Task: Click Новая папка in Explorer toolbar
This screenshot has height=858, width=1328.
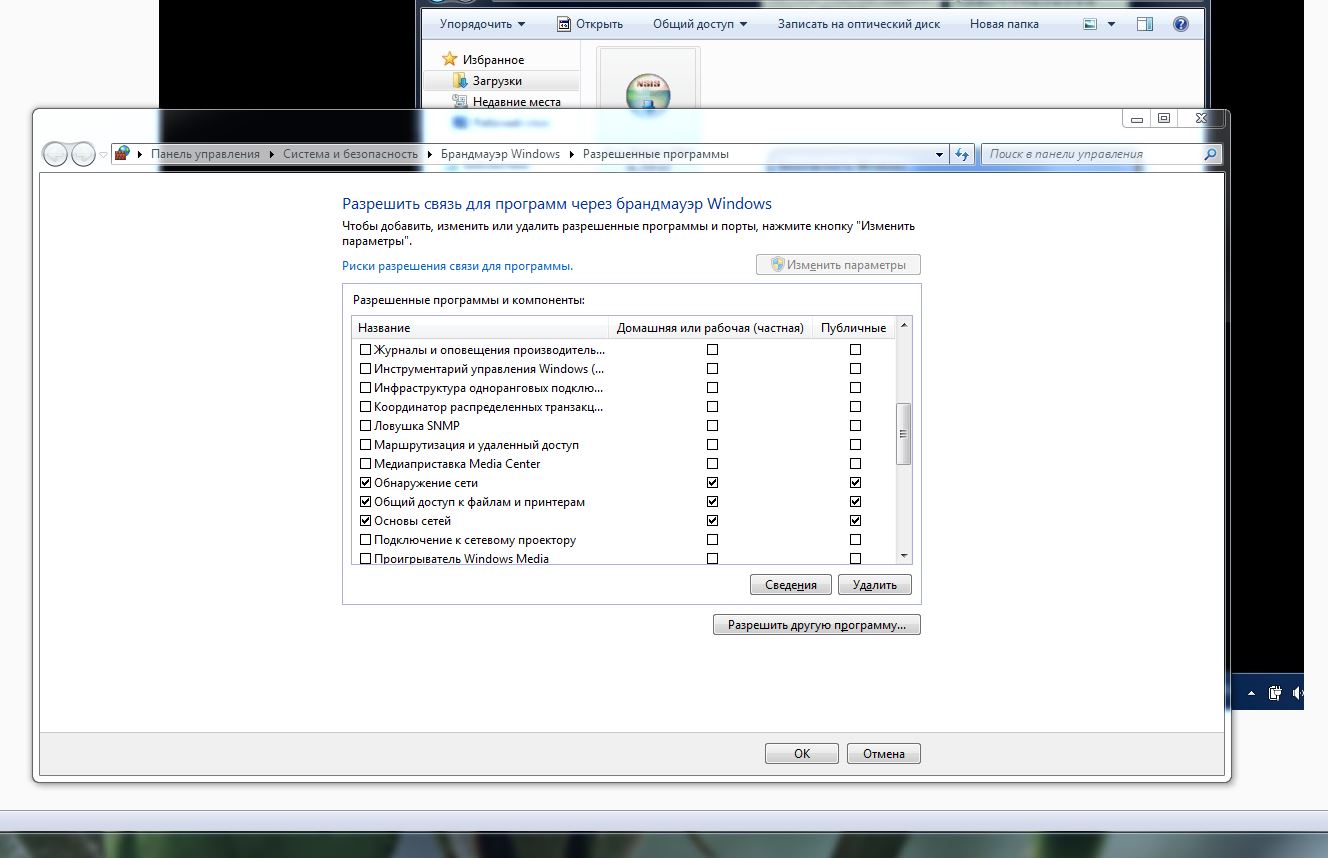Action: click(x=1004, y=24)
